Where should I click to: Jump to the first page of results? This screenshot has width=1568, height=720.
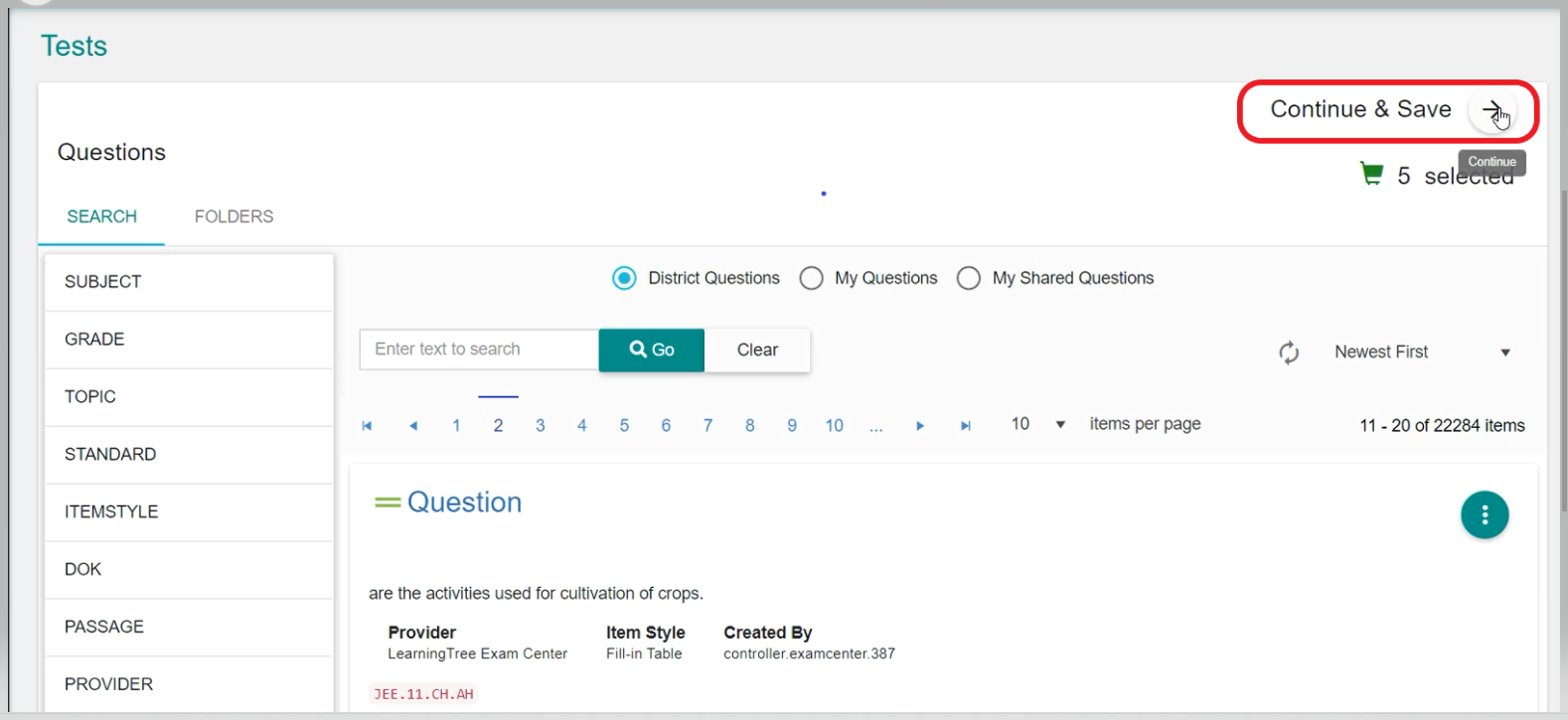(x=367, y=425)
